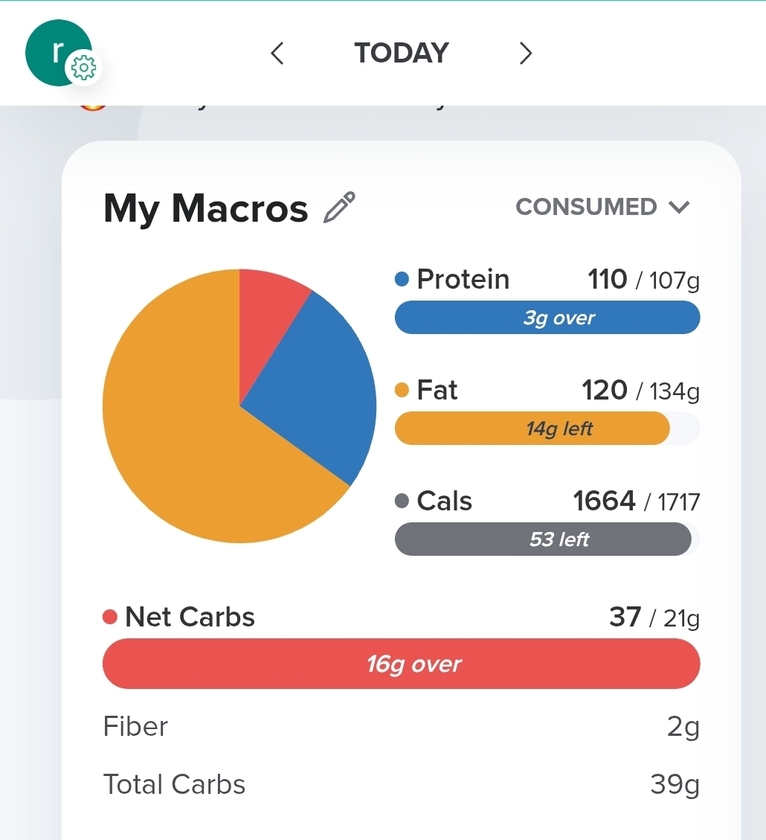
Task: Click the chevron next to CONSUMED
Action: 679,207
